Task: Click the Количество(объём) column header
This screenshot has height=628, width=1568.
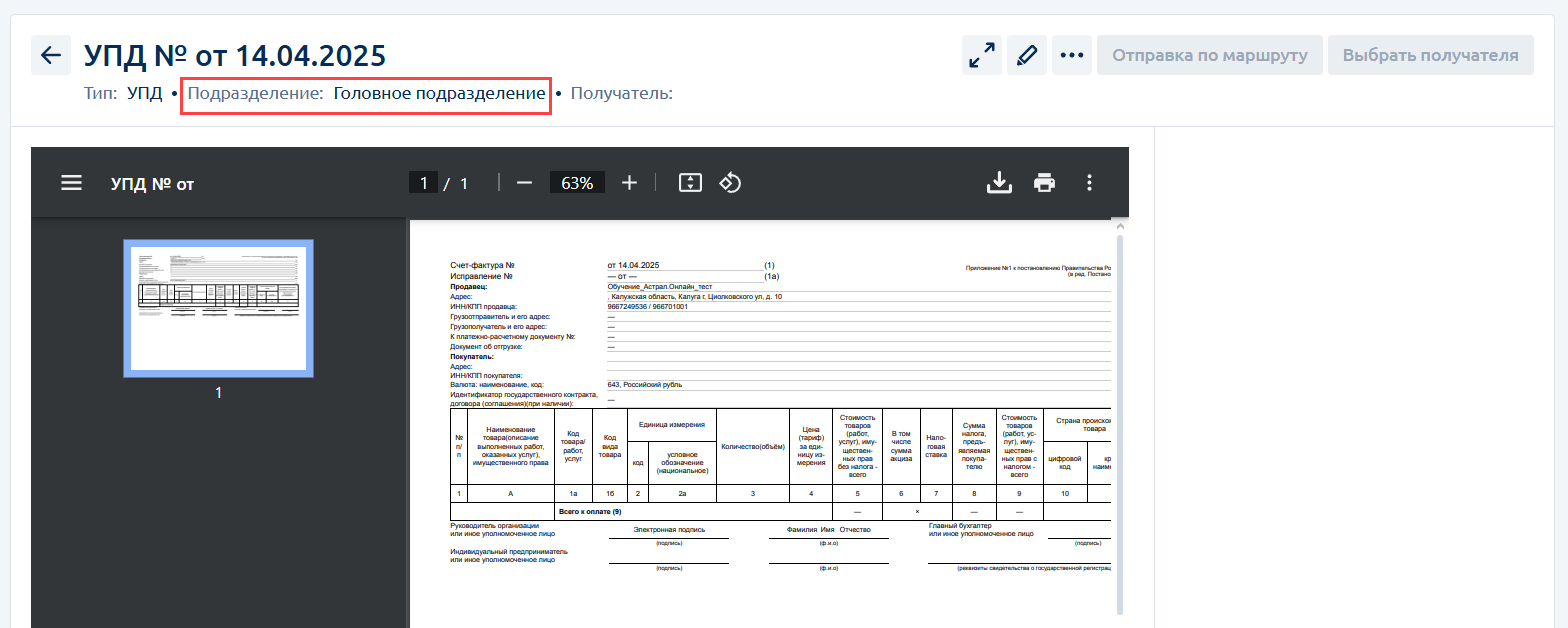Action: tap(753, 446)
